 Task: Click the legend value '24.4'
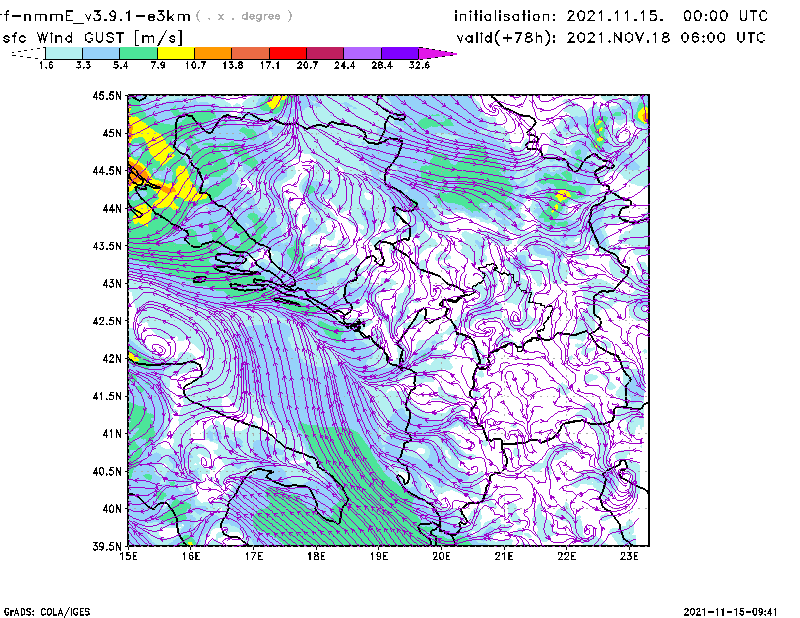coord(344,65)
